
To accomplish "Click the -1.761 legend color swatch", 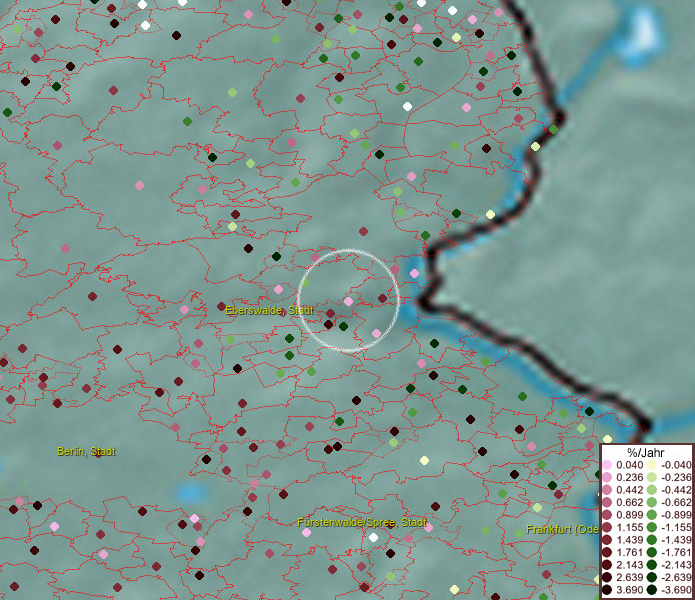I will pyautogui.click(x=652, y=552).
